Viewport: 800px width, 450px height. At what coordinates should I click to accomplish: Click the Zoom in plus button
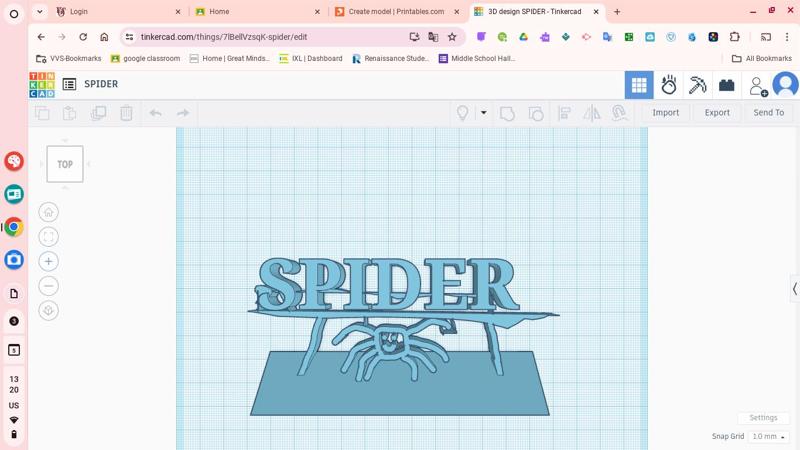click(48, 261)
